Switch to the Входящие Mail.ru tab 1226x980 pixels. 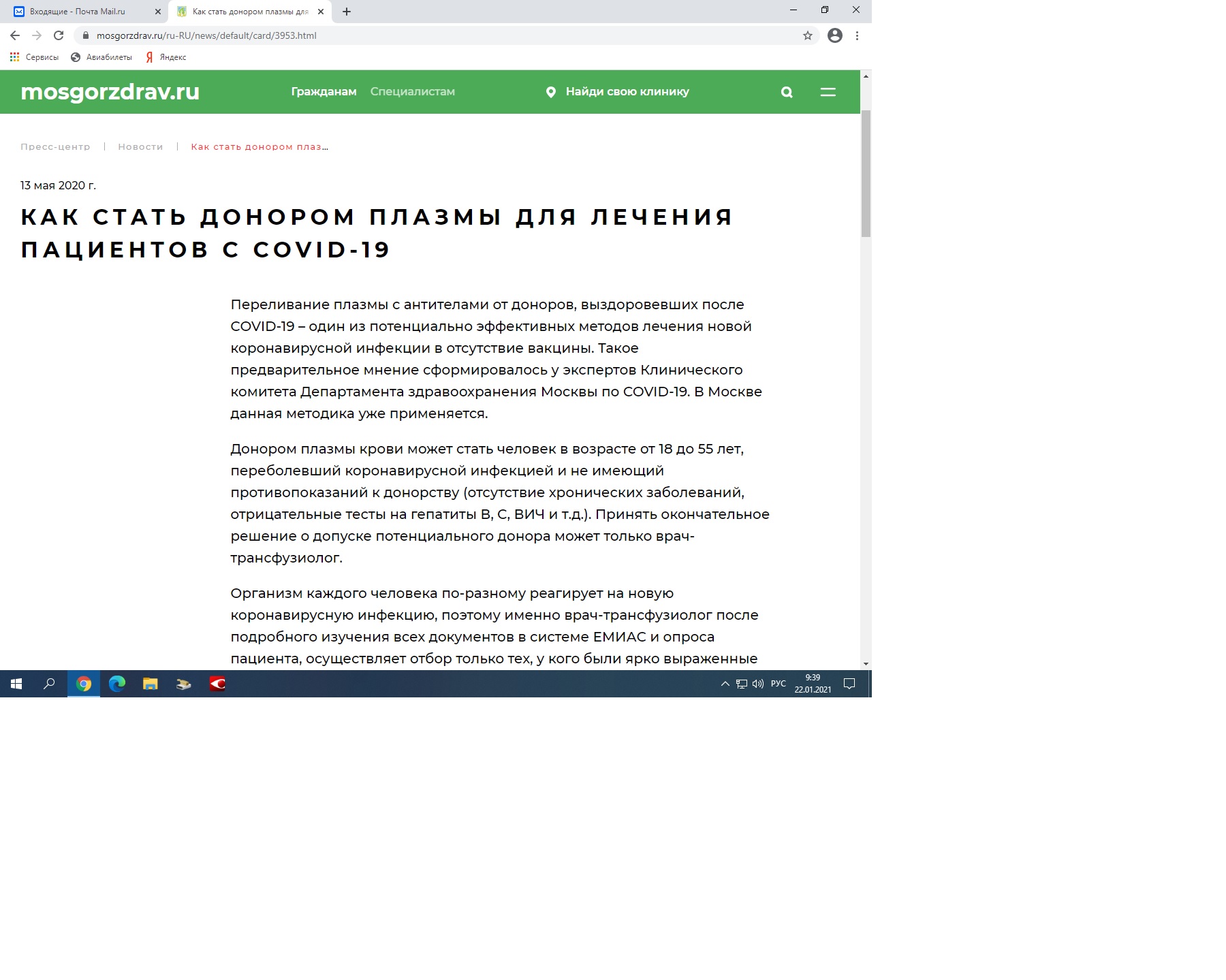coord(78,12)
